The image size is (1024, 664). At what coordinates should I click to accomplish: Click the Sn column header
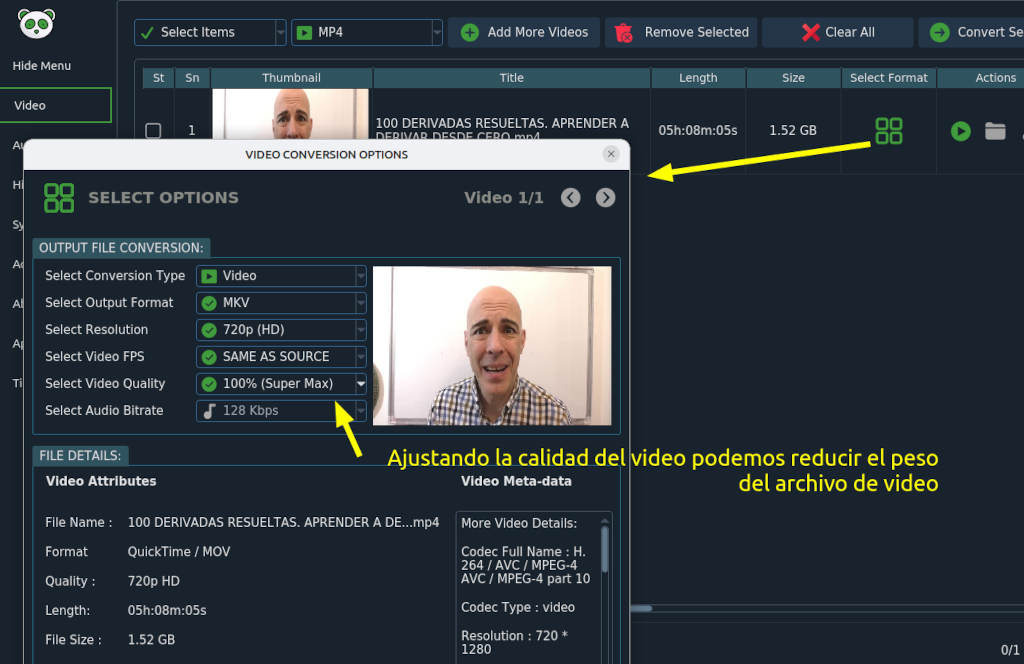point(192,78)
